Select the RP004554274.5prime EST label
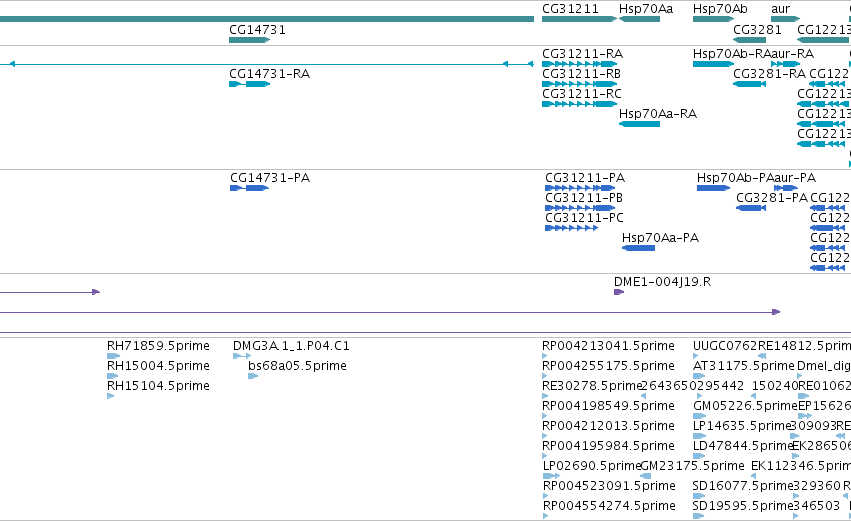Viewport: 851px width, 521px height. (x=609, y=506)
